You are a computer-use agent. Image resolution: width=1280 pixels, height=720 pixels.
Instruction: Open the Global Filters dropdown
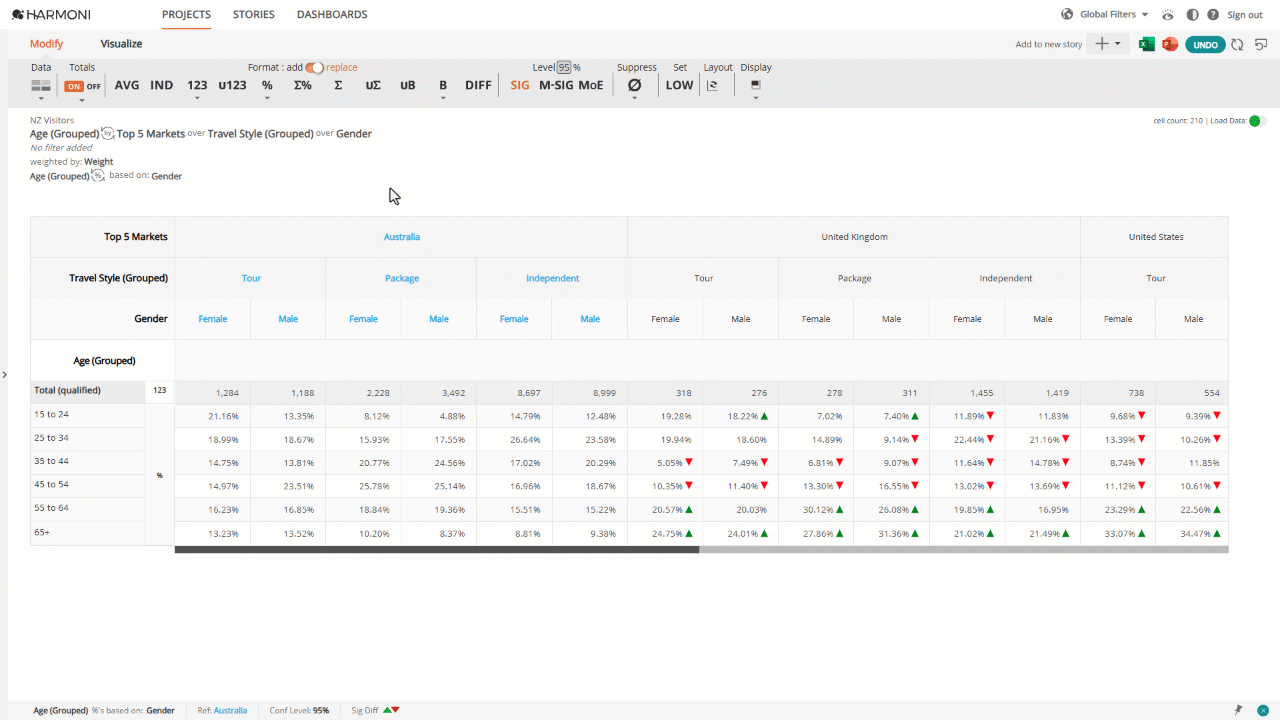[x=1105, y=15]
